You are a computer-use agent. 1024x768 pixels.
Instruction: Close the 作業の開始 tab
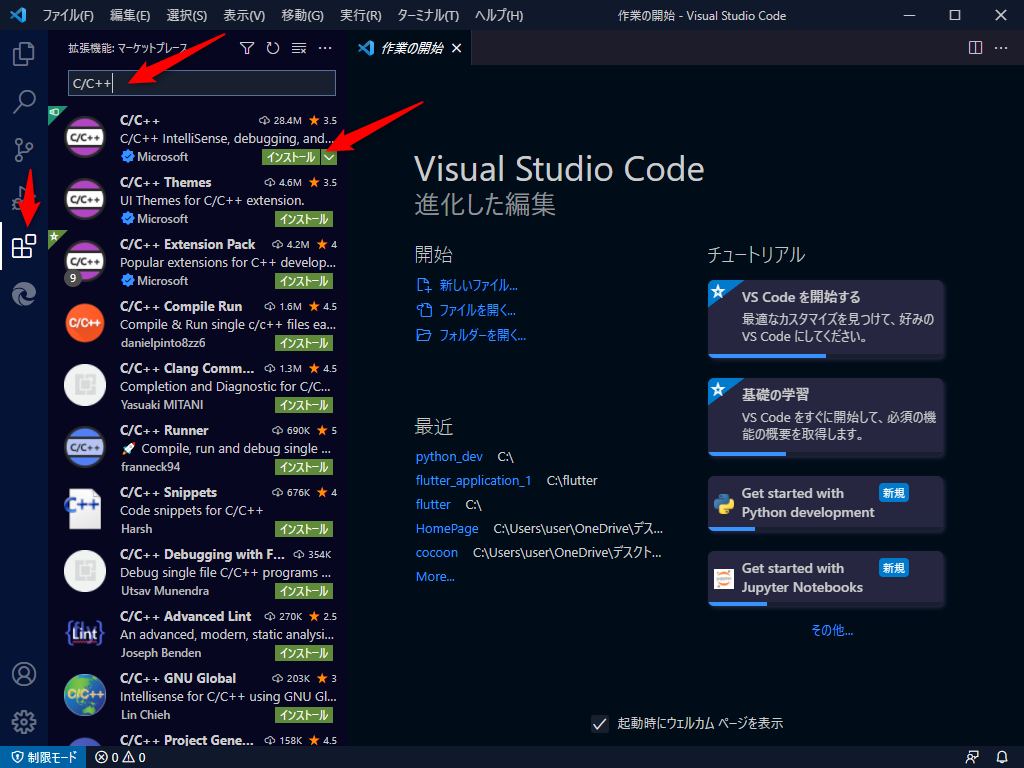[x=456, y=48]
